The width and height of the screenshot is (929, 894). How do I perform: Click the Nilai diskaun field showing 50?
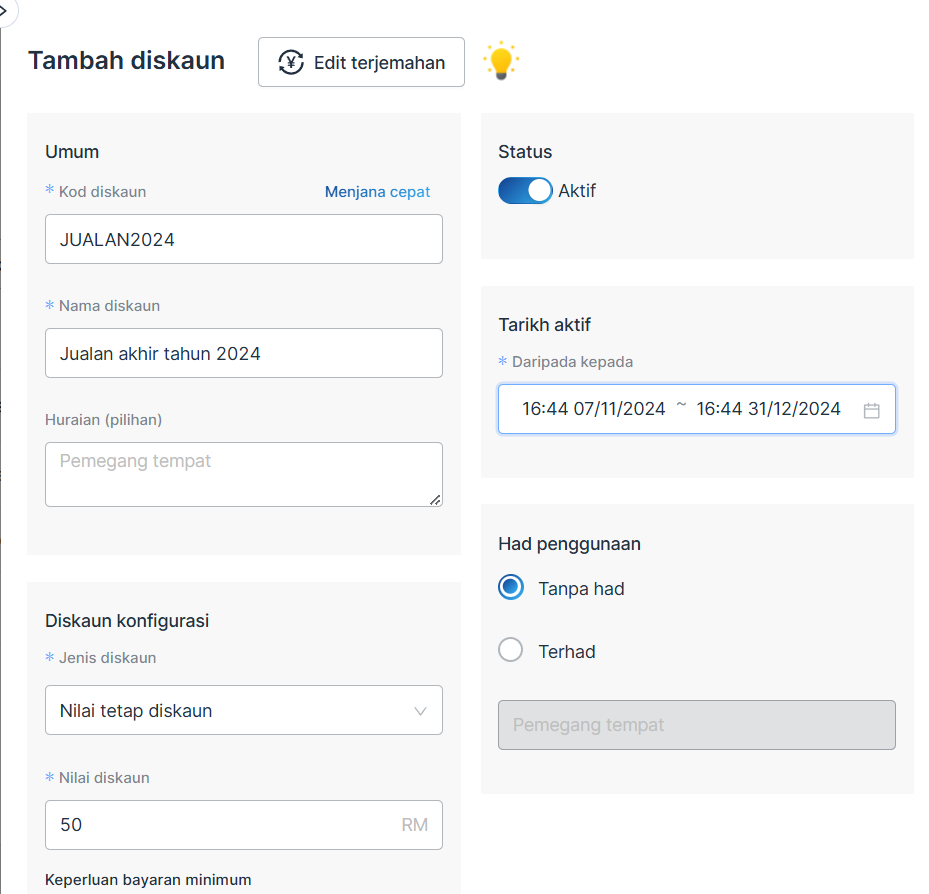pyautogui.click(x=220, y=825)
